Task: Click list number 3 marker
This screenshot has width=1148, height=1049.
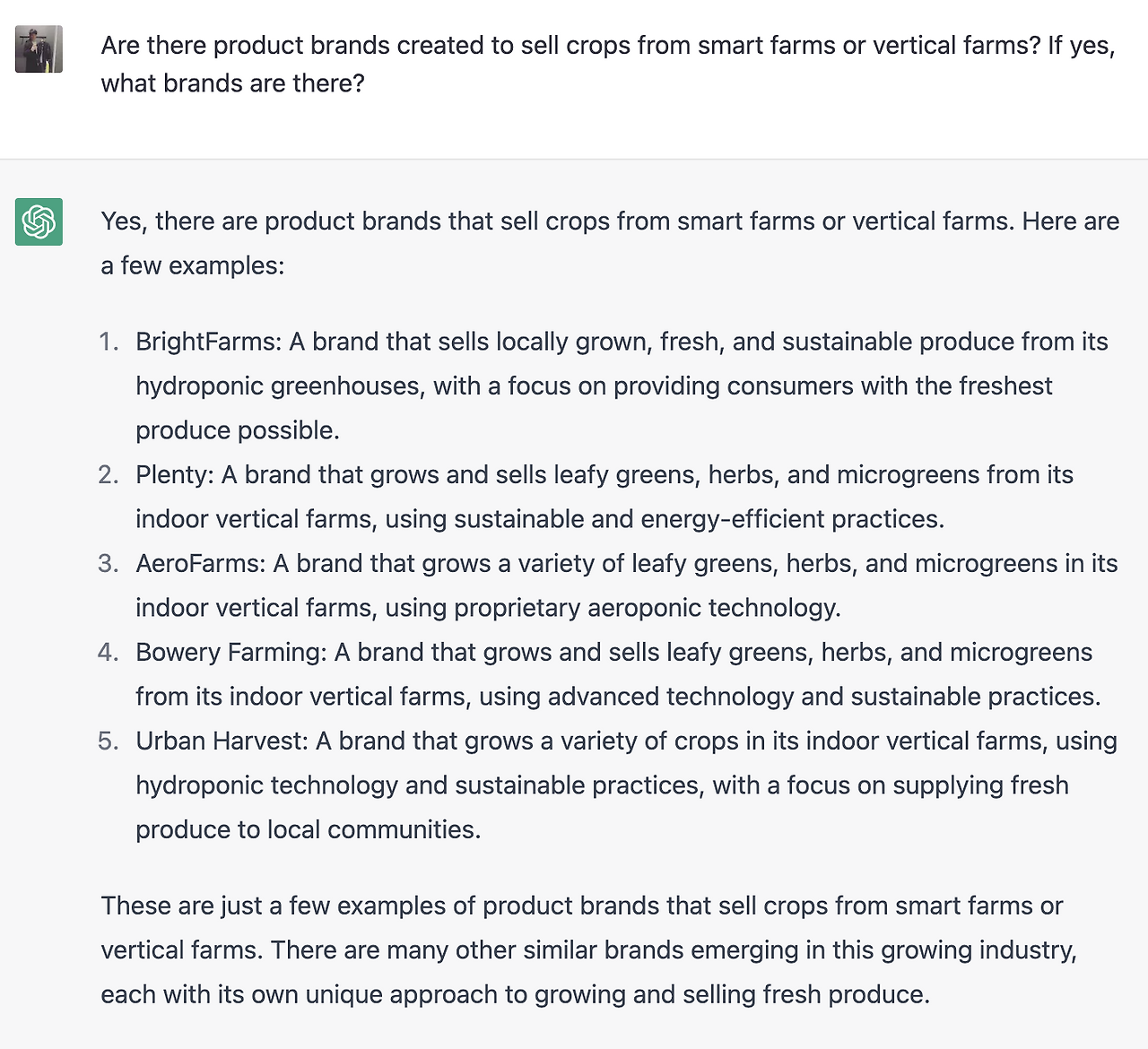Action: 109,563
